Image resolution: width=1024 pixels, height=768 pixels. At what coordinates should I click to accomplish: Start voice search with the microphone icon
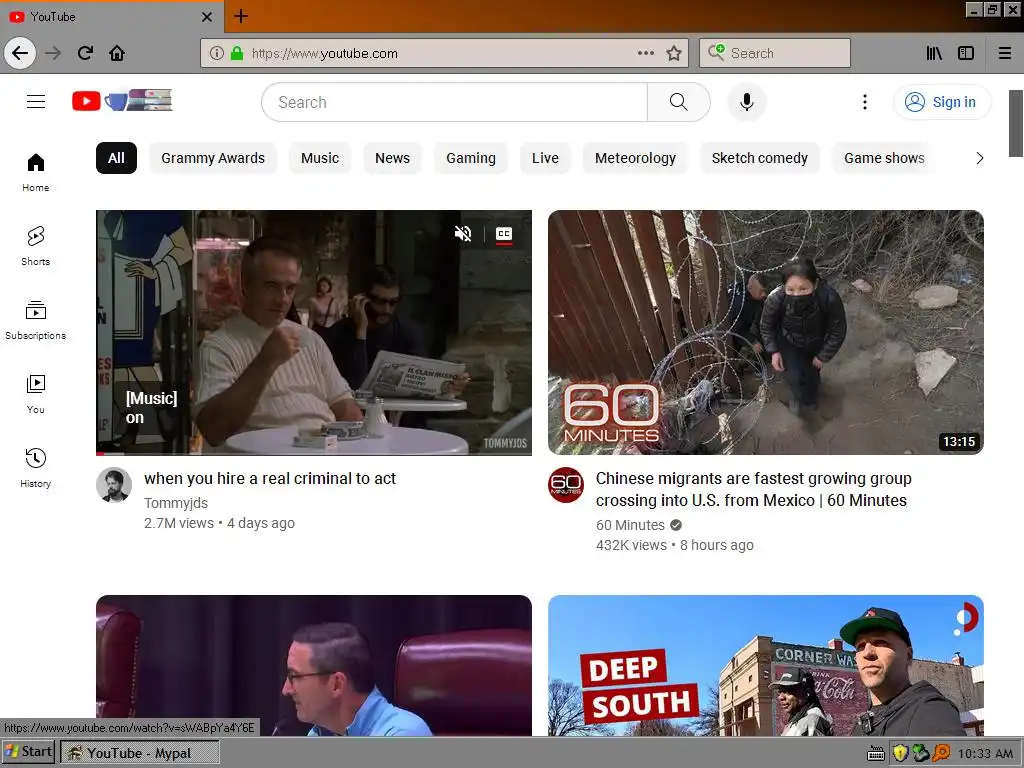[746, 102]
